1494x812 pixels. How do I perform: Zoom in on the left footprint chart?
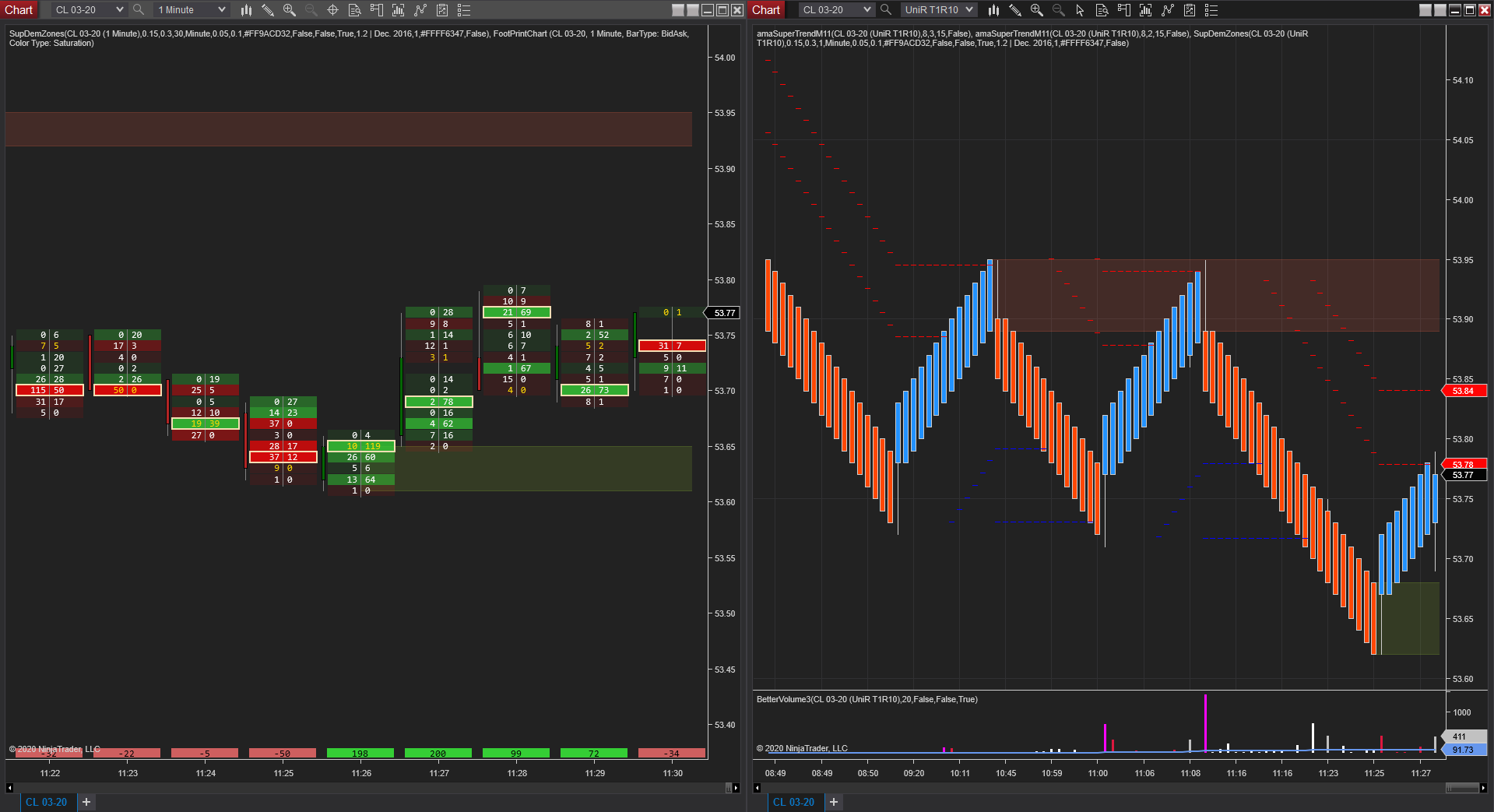290,10
